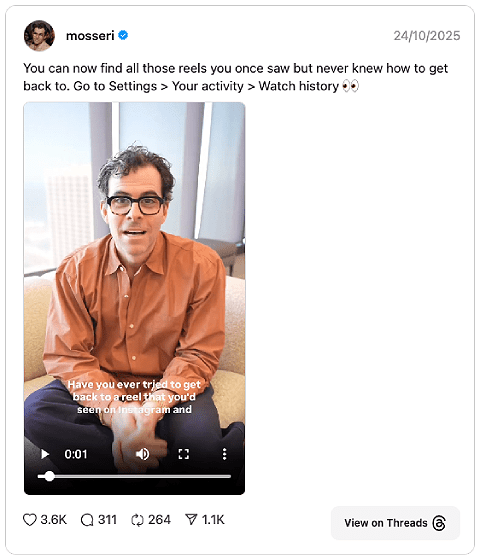Click the 311 replies count
The height and width of the screenshot is (559, 480).
[x=107, y=520]
